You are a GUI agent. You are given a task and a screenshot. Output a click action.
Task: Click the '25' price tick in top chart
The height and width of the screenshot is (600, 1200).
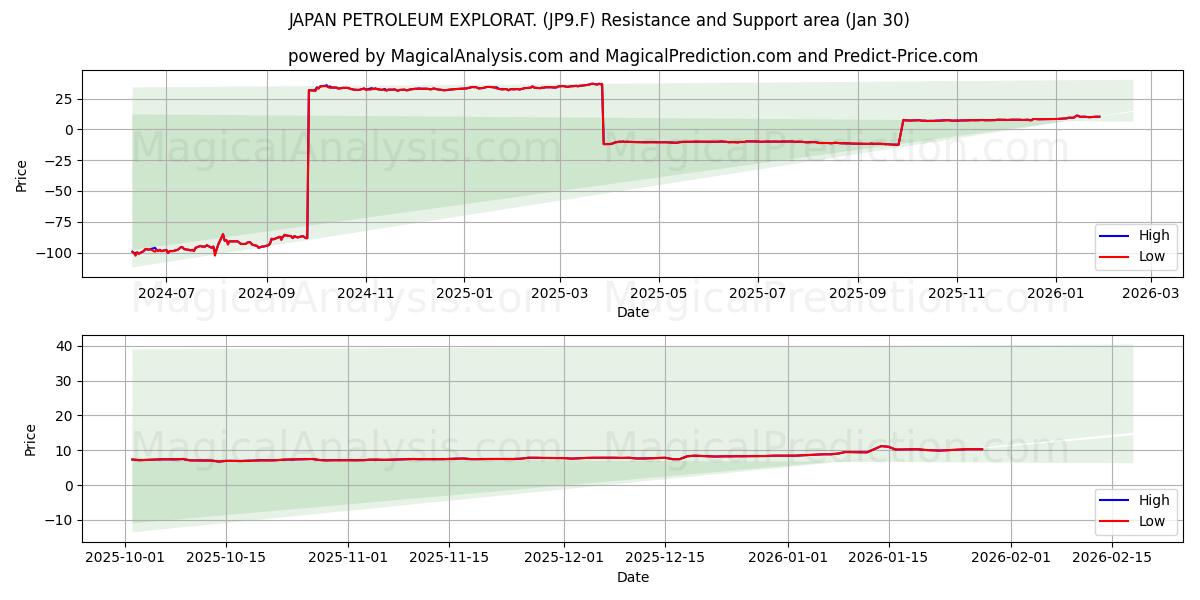(x=66, y=99)
